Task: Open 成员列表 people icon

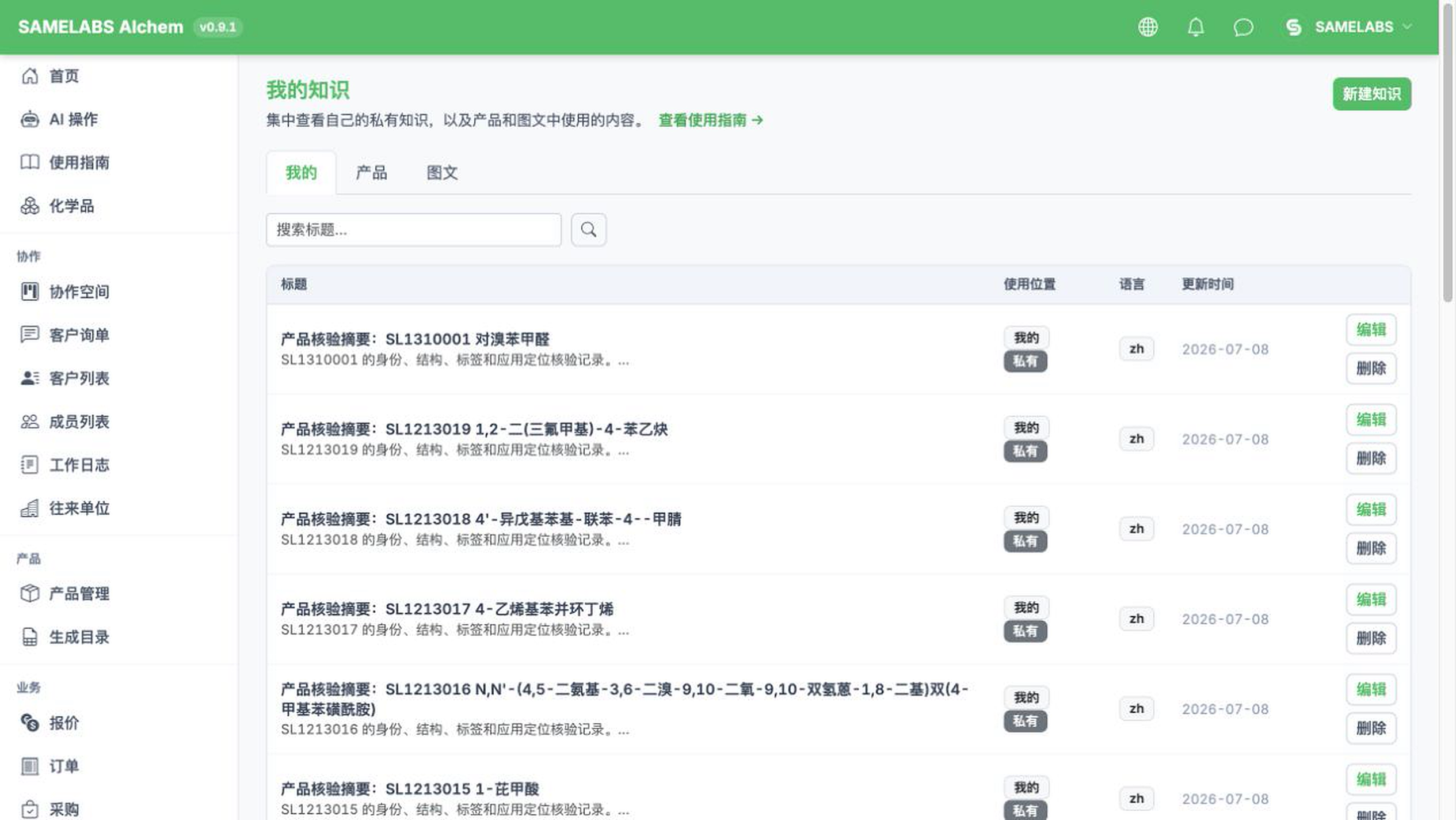Action: tap(30, 422)
